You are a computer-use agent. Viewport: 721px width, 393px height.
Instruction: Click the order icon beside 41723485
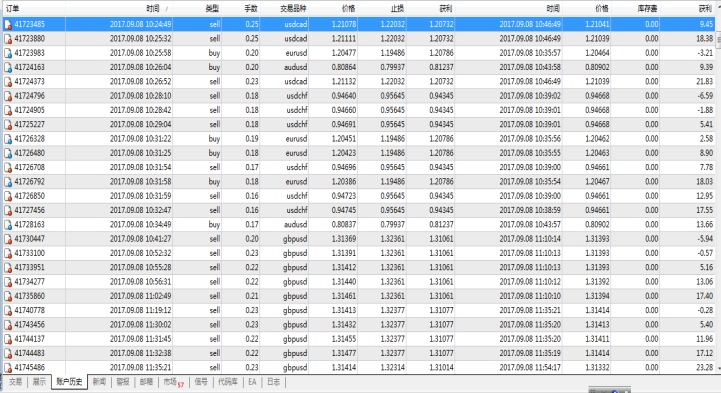click(x=8, y=24)
